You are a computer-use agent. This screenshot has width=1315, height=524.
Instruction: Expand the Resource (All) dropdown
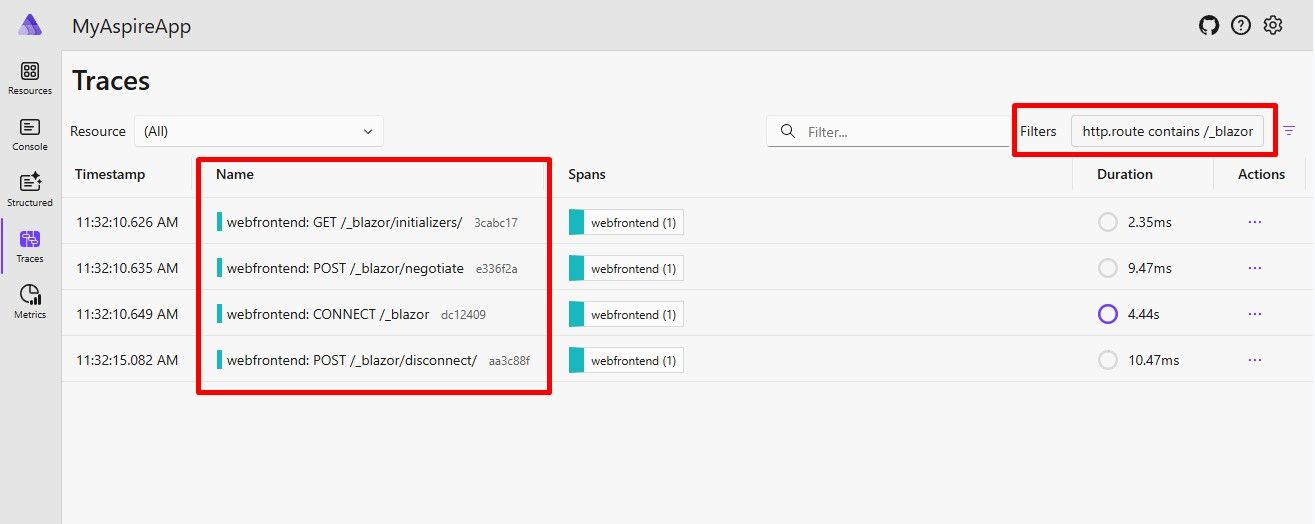pyautogui.click(x=258, y=131)
